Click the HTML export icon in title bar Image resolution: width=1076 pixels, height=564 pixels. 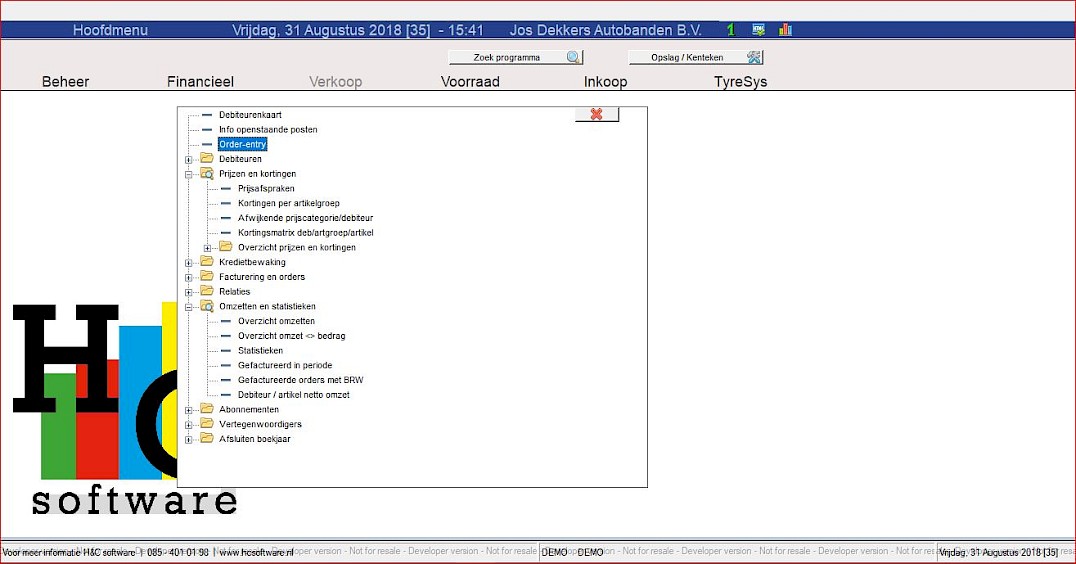click(x=758, y=30)
